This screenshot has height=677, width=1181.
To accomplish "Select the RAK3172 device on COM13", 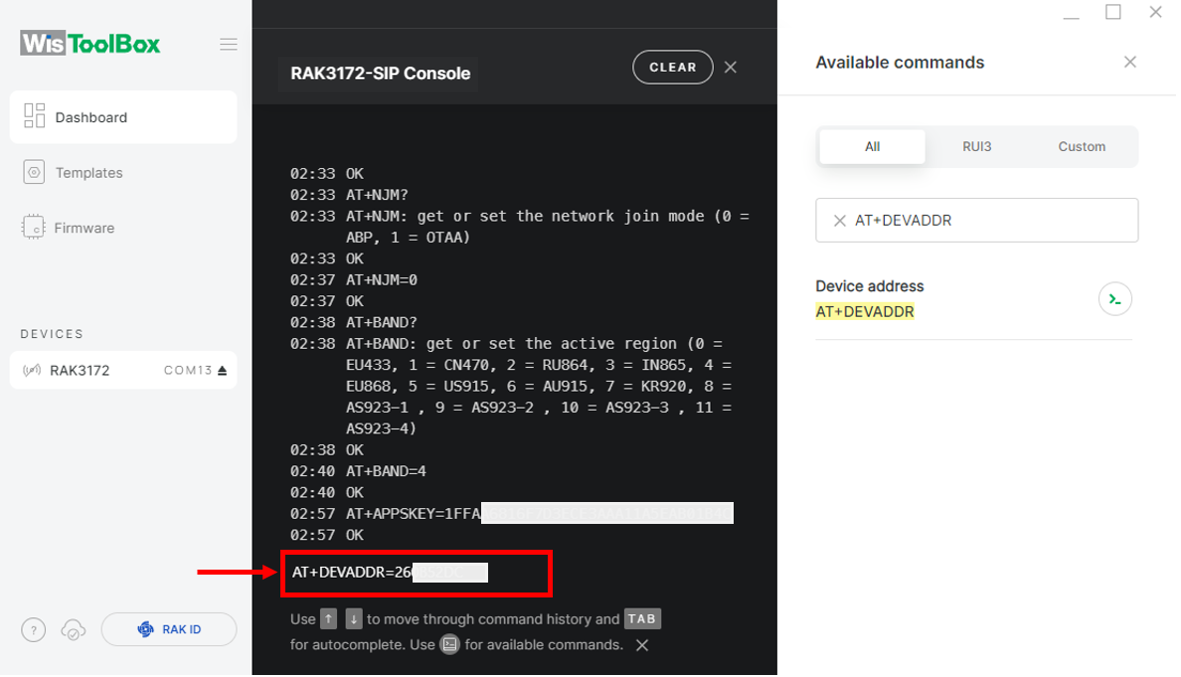I will [x=123, y=370].
